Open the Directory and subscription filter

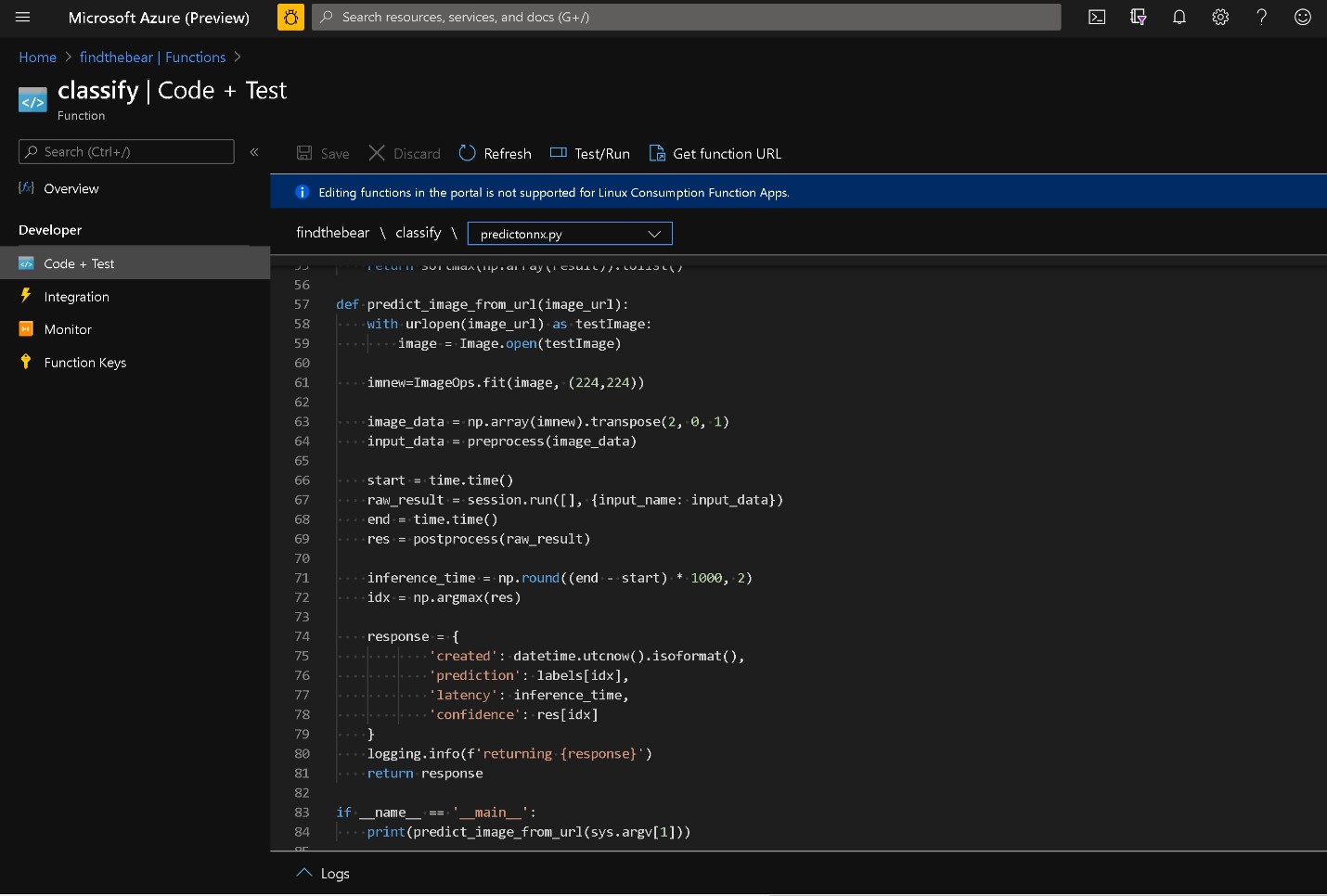[1138, 18]
